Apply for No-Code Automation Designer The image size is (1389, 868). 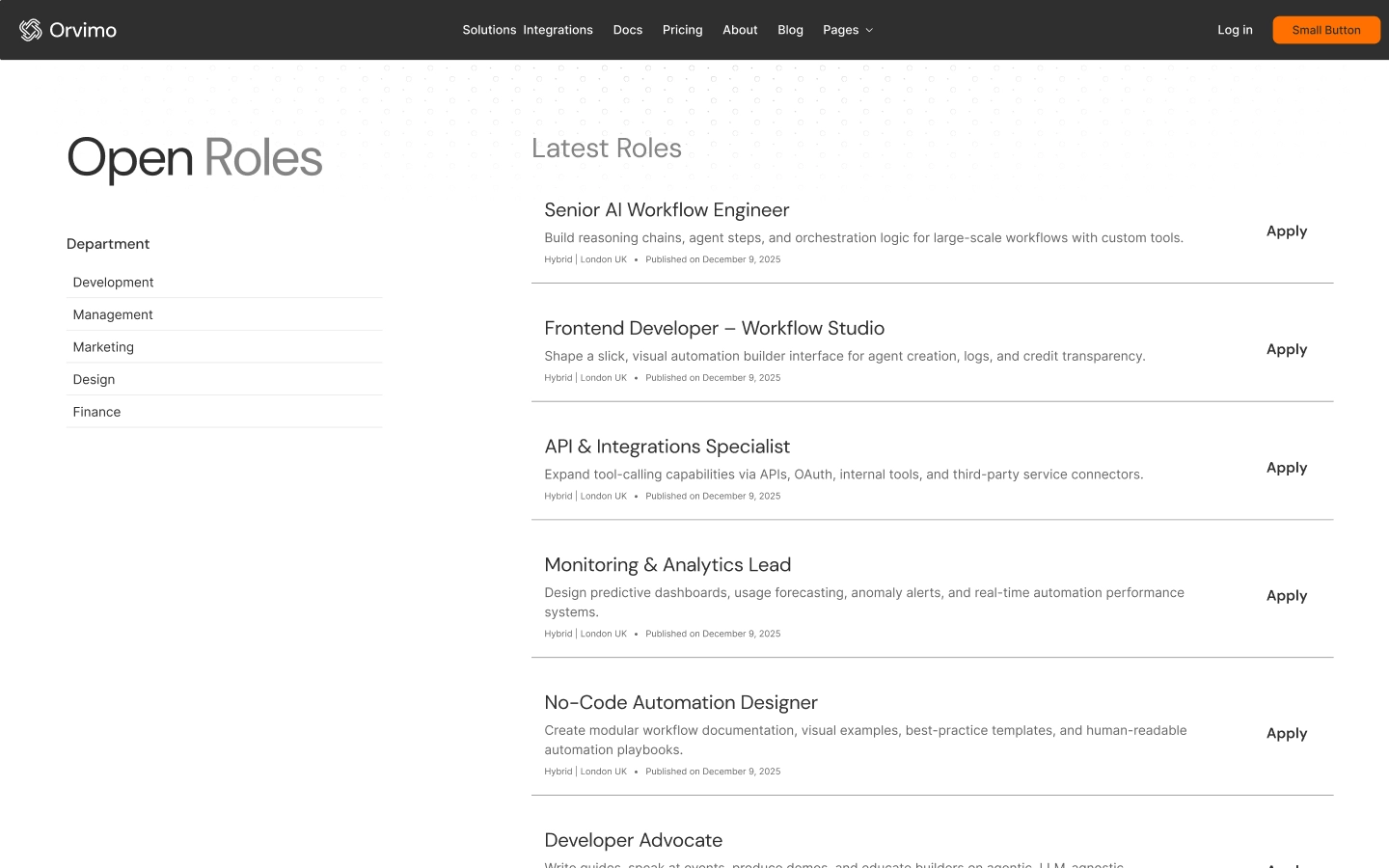(x=1287, y=734)
